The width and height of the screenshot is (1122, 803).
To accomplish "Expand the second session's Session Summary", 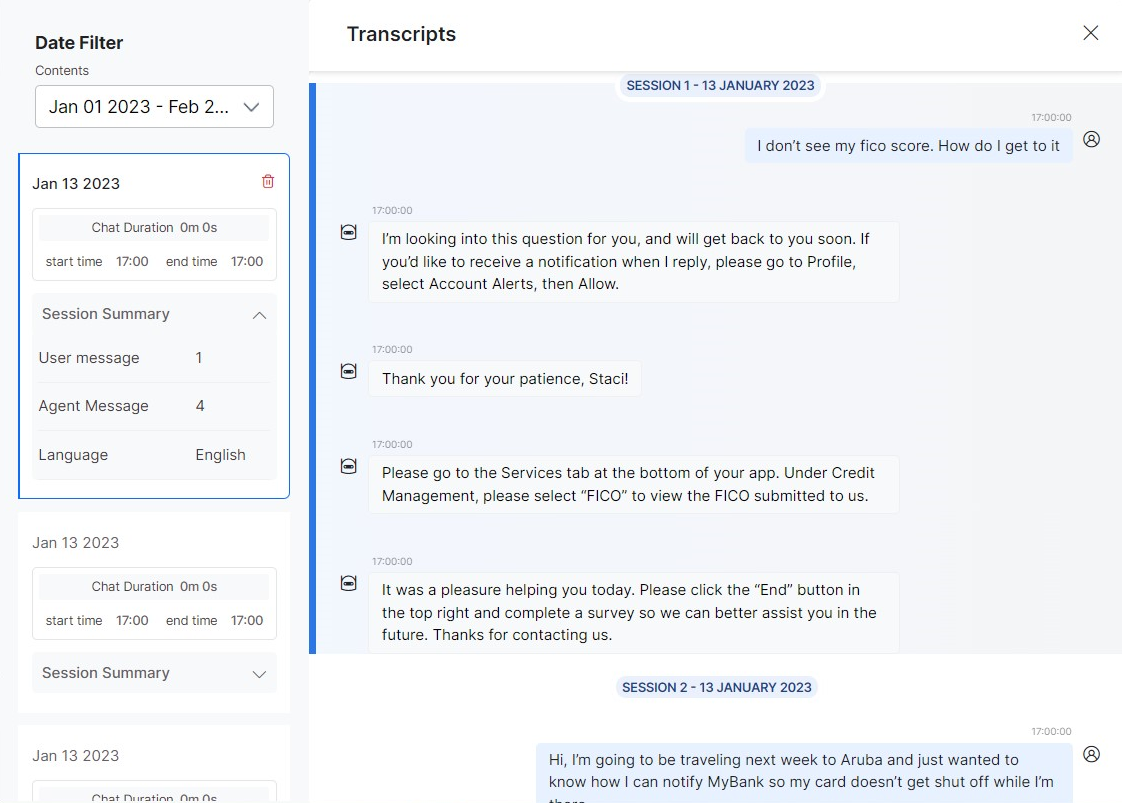I will point(259,674).
